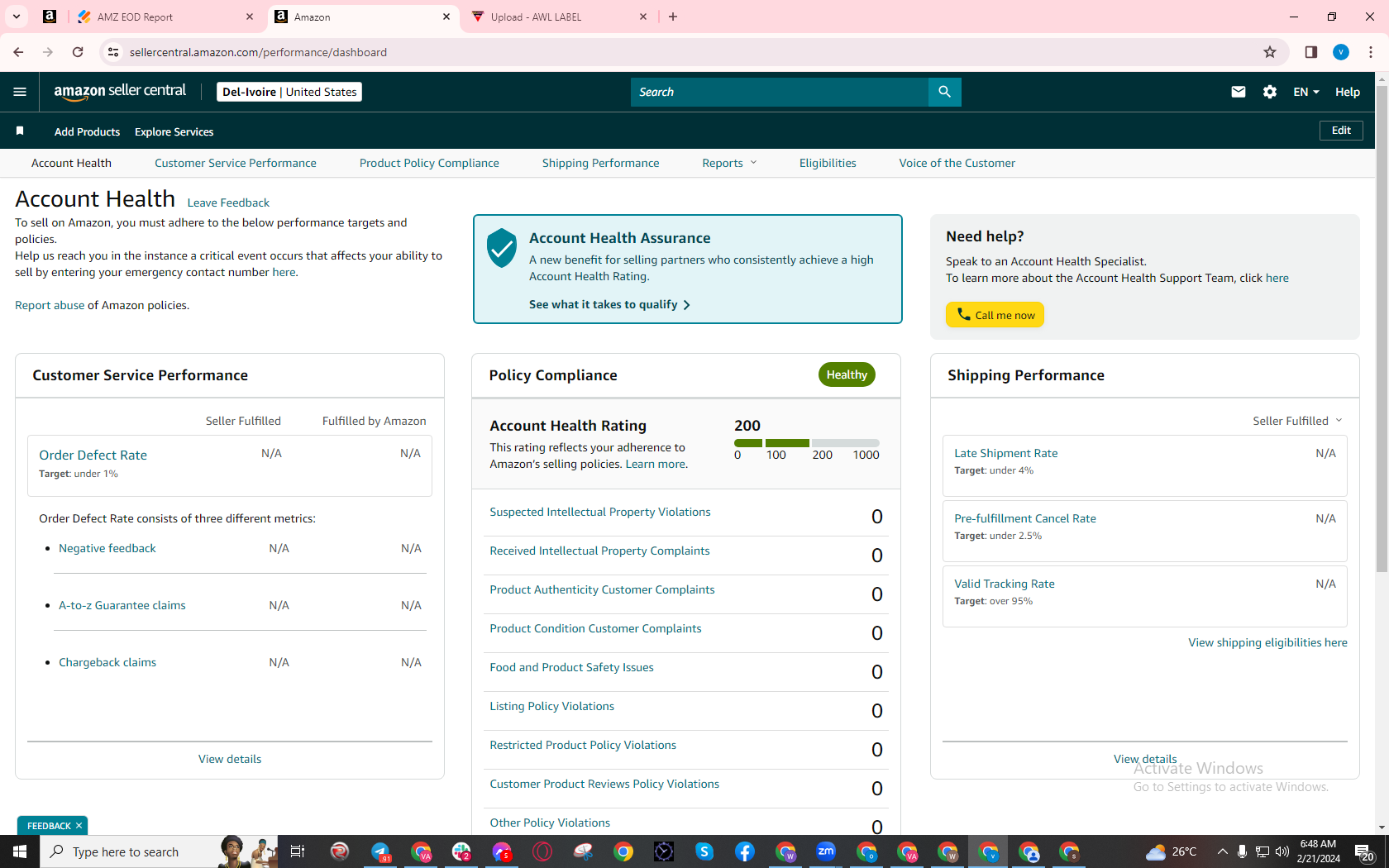Open the Shipping Performance nav tab
This screenshot has height=868, width=1389.
pos(601,163)
